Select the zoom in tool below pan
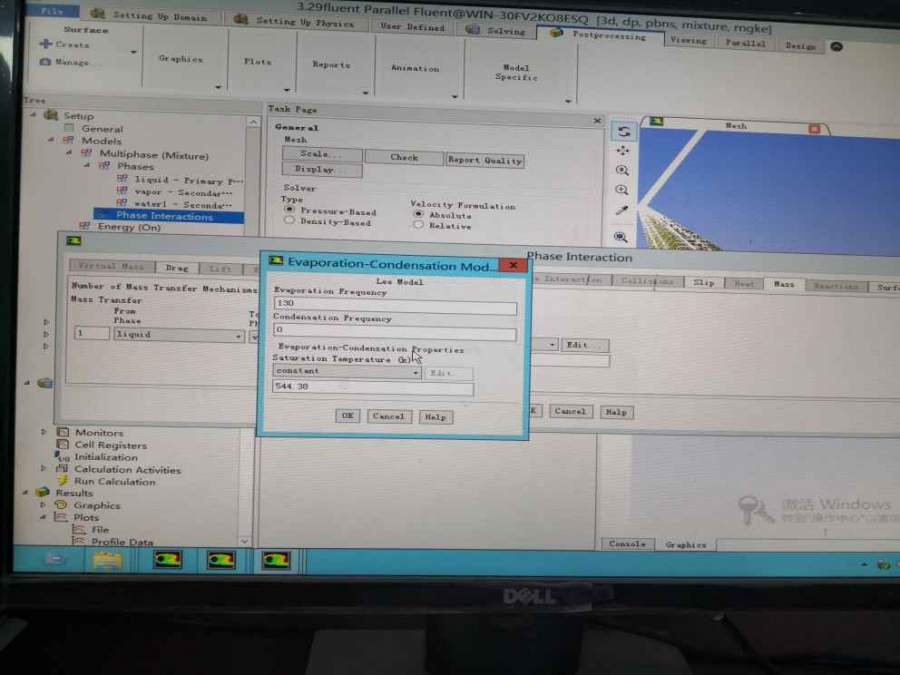900x675 pixels. 622,170
